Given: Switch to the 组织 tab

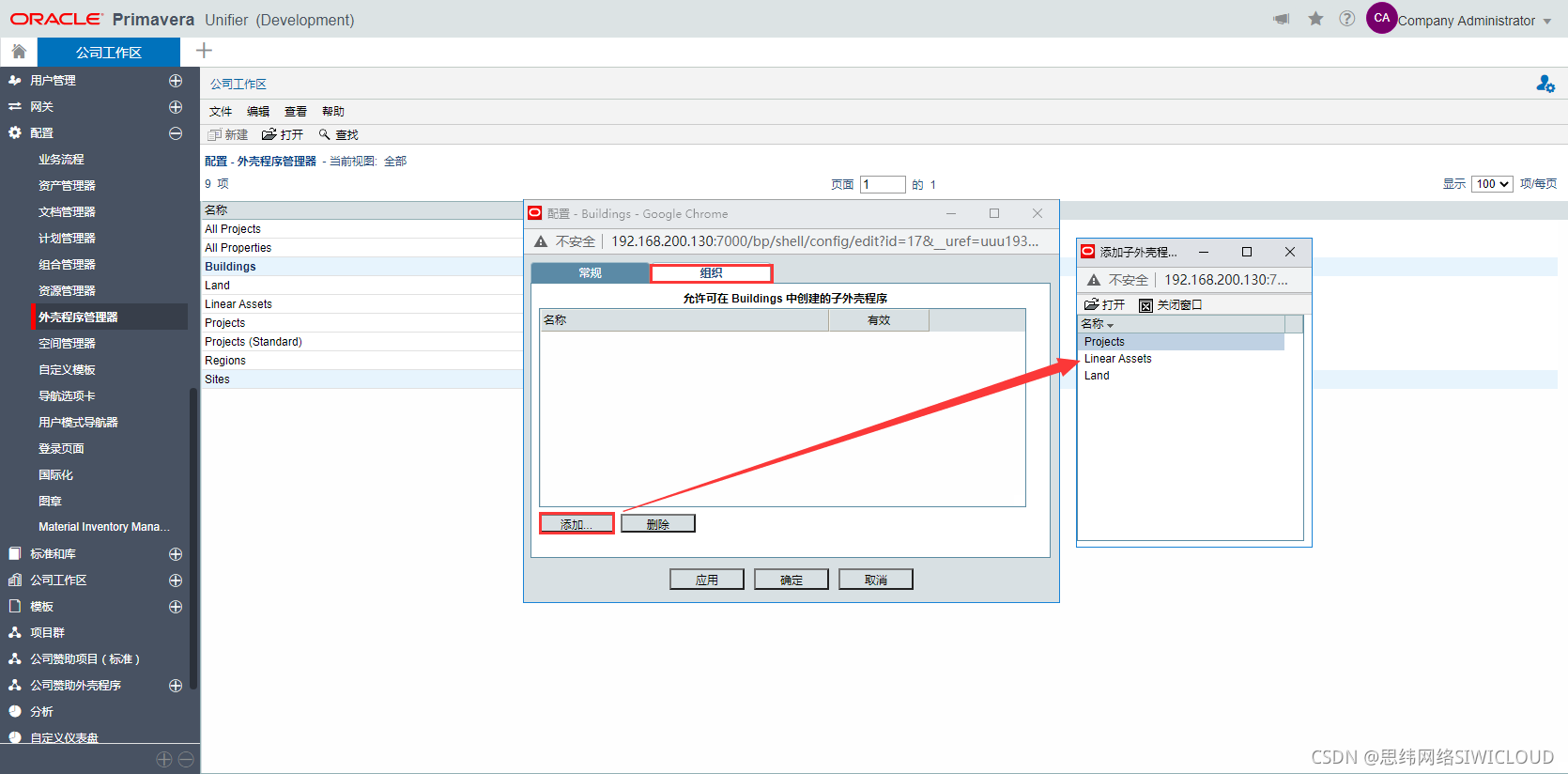Looking at the screenshot, I should pyautogui.click(x=712, y=273).
